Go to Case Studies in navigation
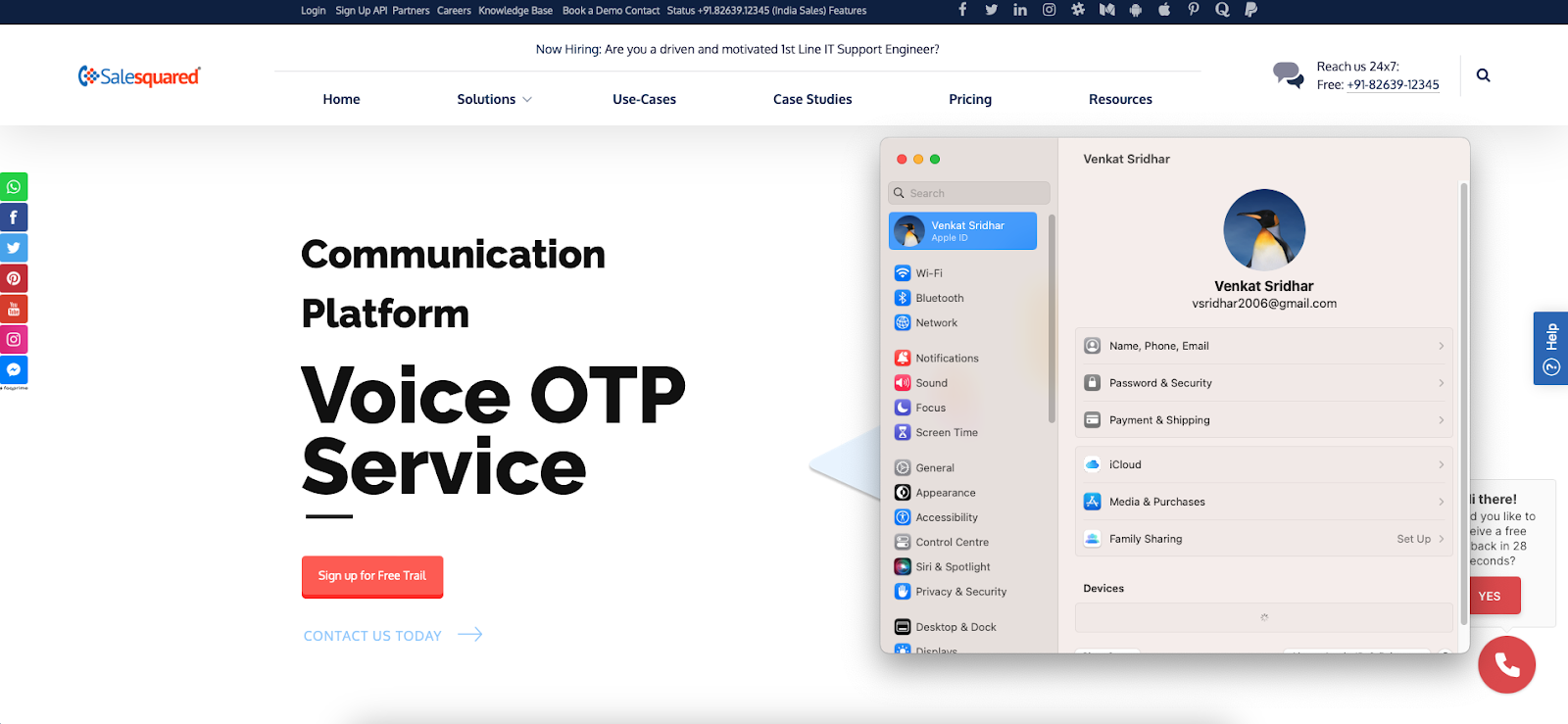The image size is (1568, 724). click(811, 99)
